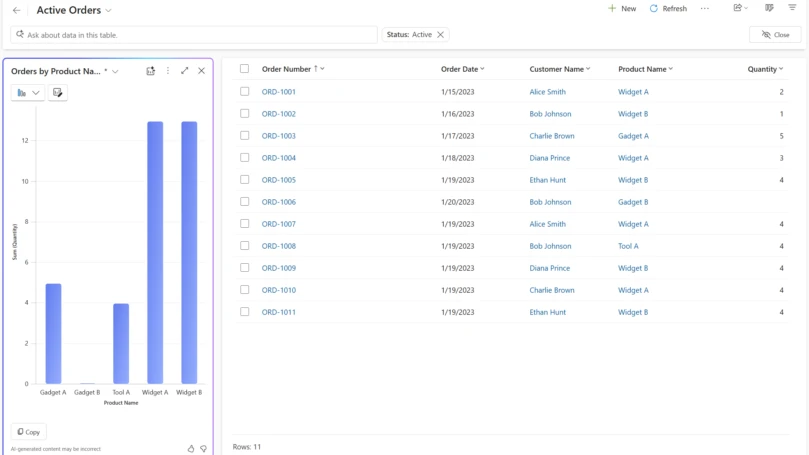Open the filter icon at top right

[792, 8]
